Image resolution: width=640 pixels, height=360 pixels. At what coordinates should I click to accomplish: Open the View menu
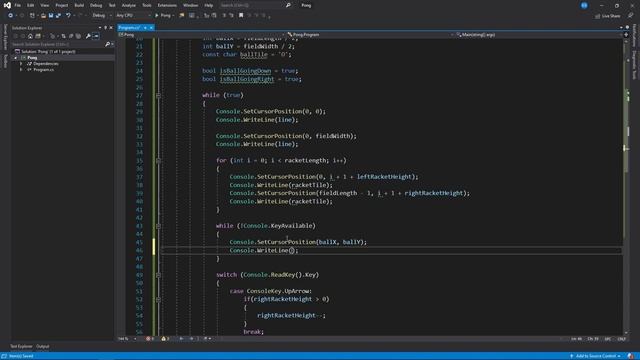(x=44, y=5)
